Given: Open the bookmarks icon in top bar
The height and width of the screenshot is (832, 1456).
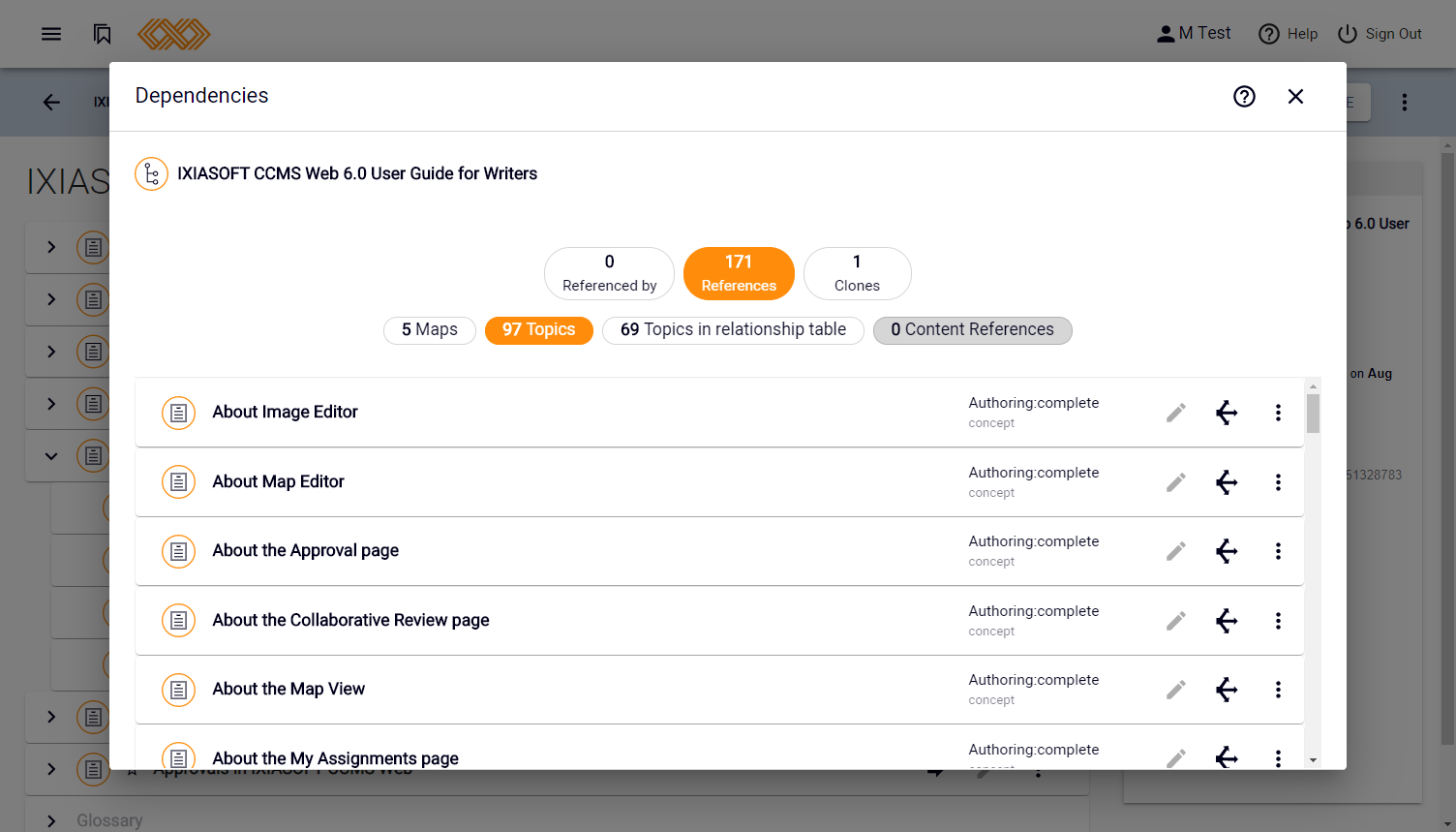Looking at the screenshot, I should coord(103,34).
